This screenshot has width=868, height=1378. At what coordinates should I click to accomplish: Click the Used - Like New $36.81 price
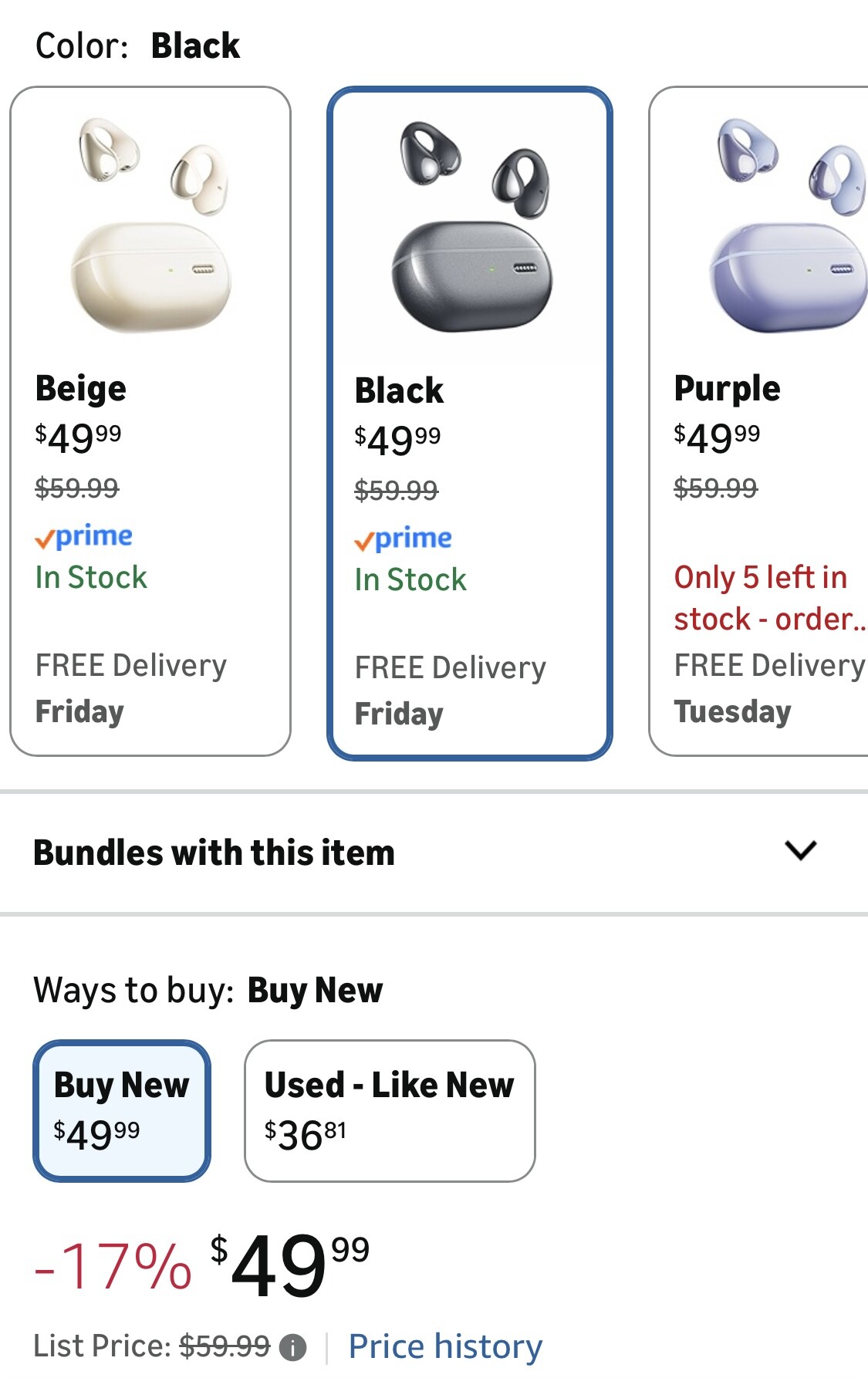305,1135
